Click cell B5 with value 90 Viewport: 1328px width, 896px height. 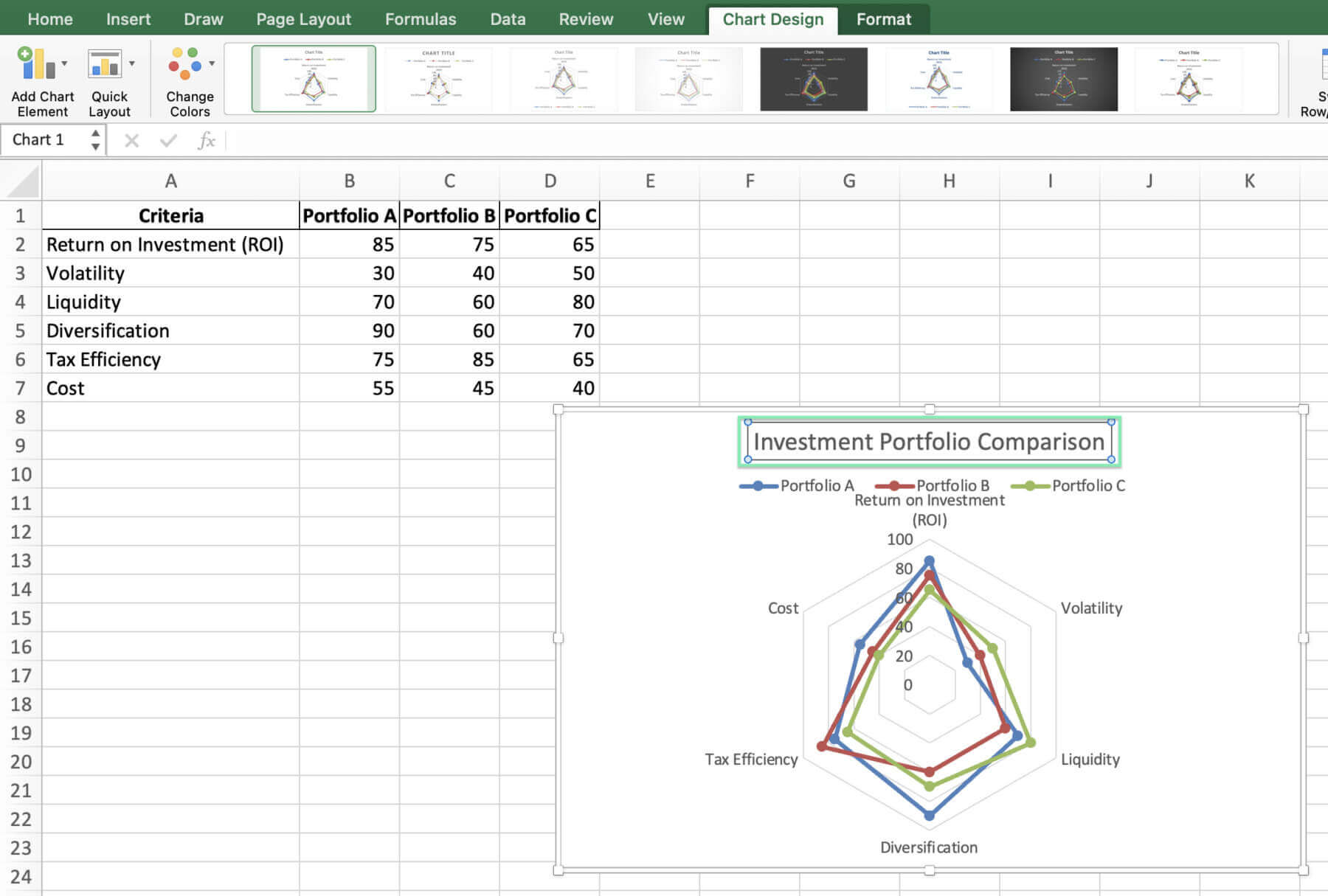[350, 330]
